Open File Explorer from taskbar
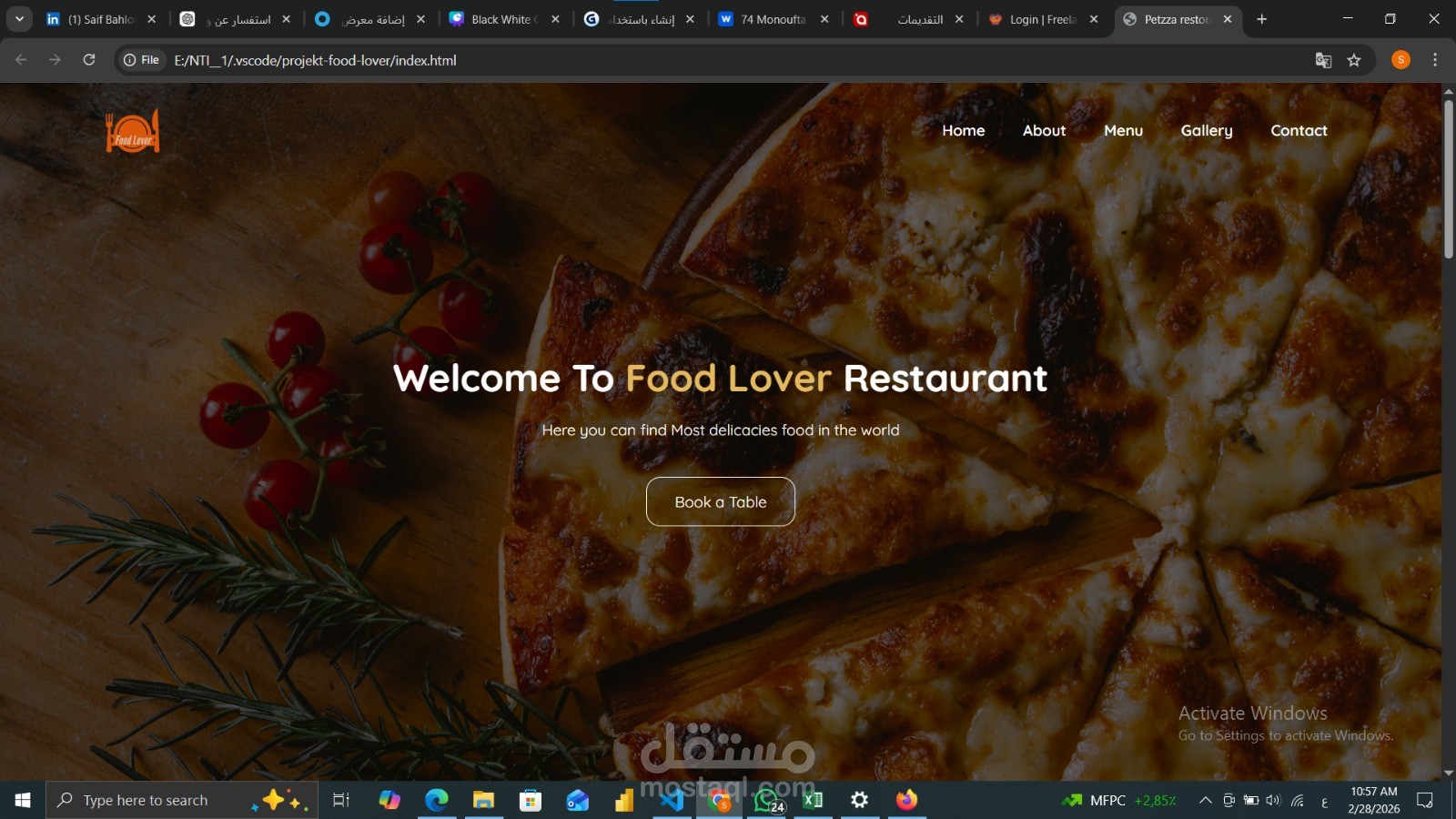Image resolution: width=1456 pixels, height=819 pixels. (x=483, y=800)
